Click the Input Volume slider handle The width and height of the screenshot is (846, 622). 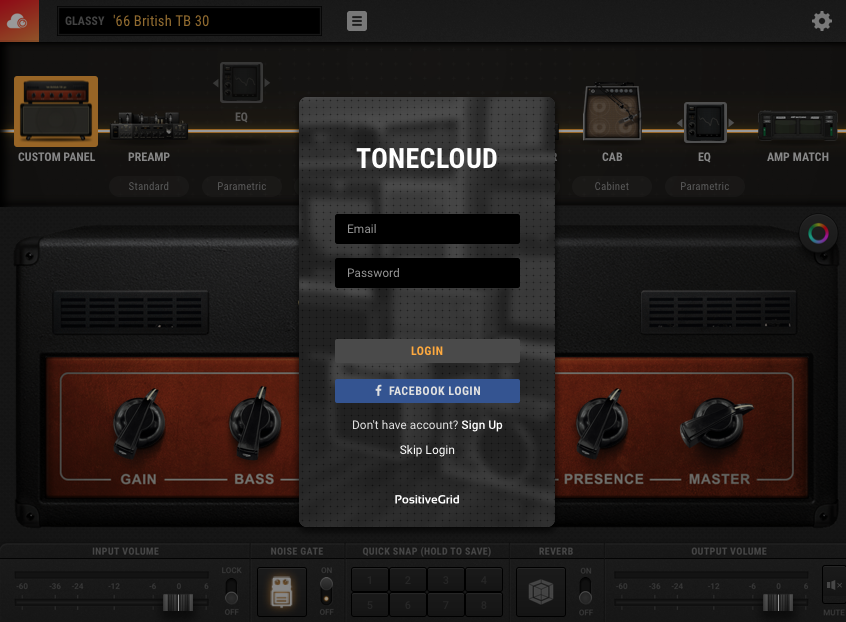click(x=178, y=602)
